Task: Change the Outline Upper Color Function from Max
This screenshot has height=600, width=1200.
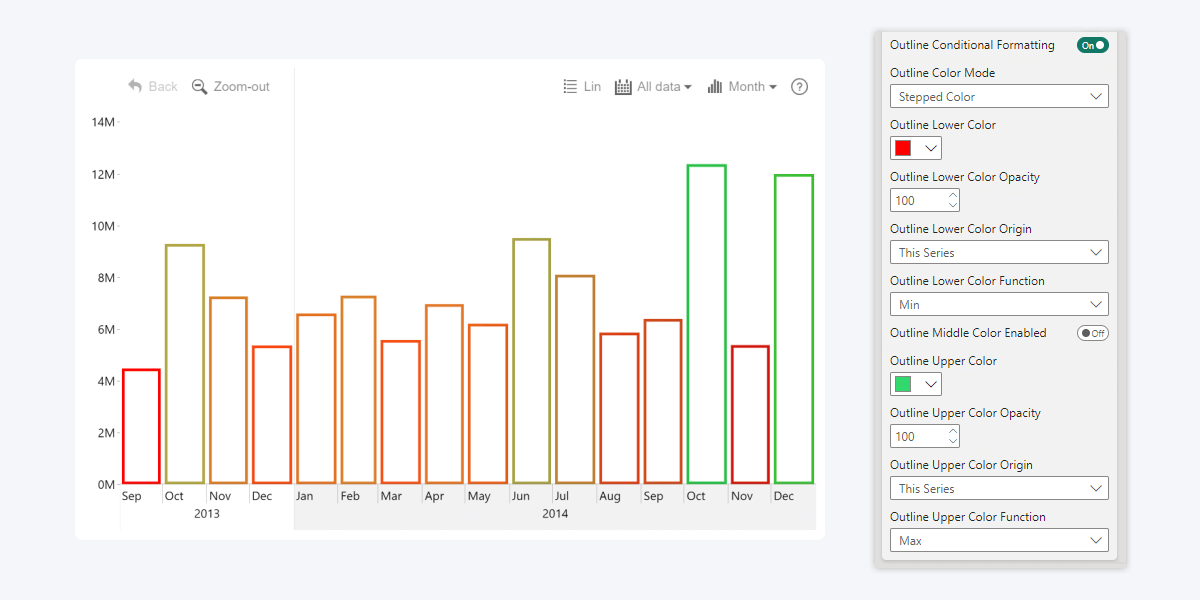Action: [998, 540]
